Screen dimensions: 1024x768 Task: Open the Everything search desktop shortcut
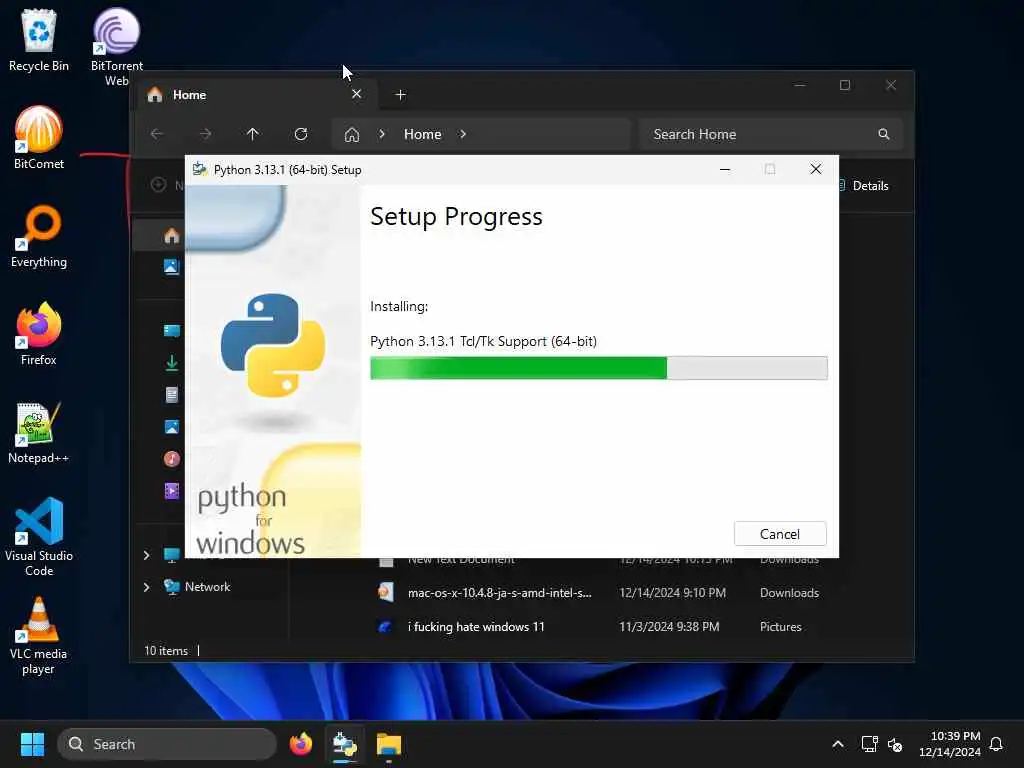pos(39,236)
